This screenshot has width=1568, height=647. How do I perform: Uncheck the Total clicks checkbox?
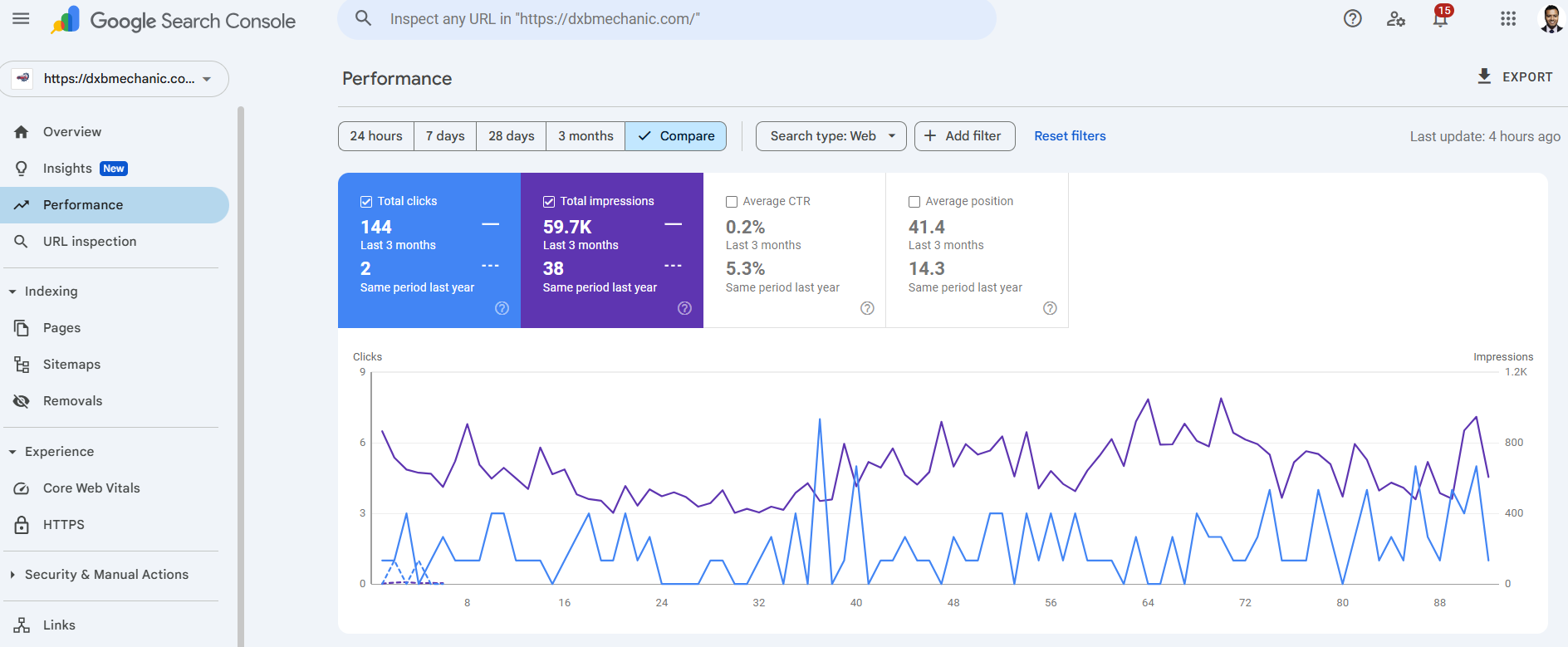(x=366, y=202)
